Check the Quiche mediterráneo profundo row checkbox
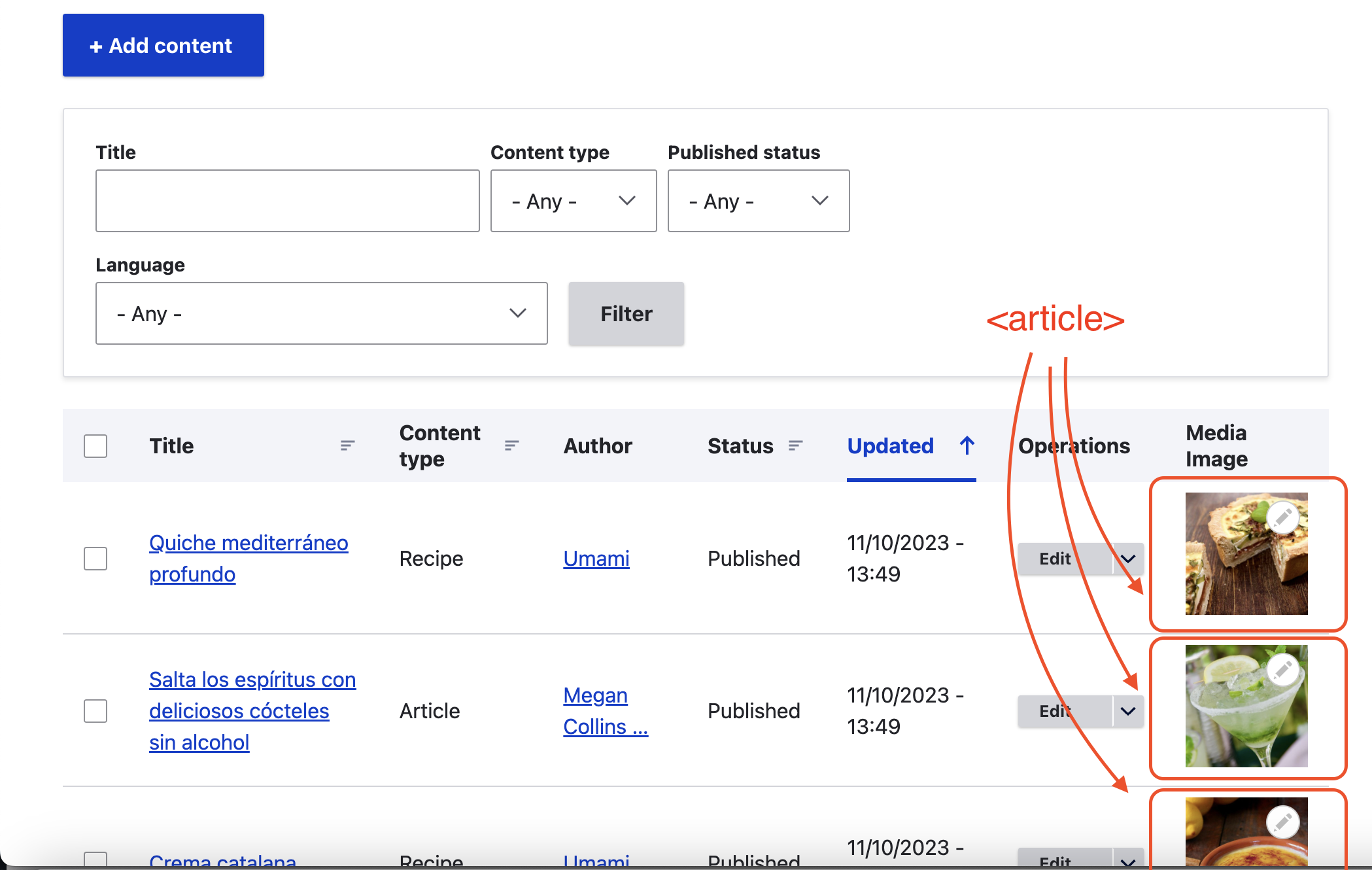Image resolution: width=1372 pixels, height=870 pixels. click(x=95, y=559)
